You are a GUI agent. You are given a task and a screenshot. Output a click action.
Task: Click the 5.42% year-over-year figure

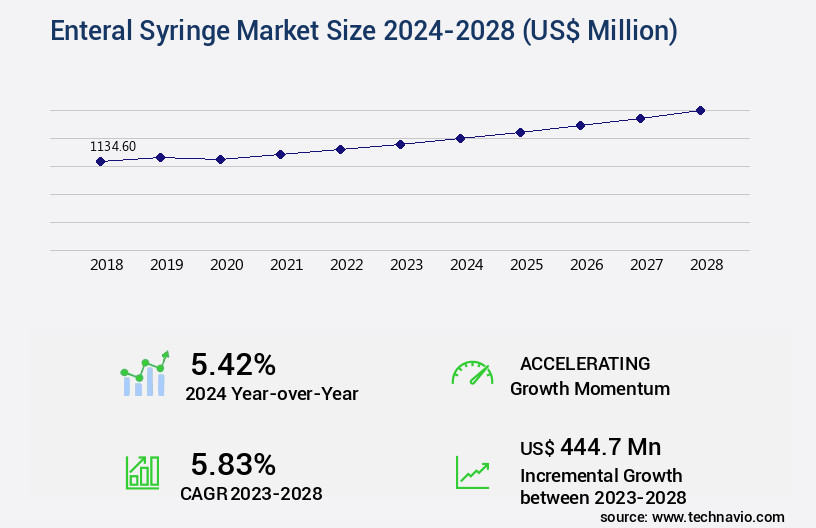point(233,364)
